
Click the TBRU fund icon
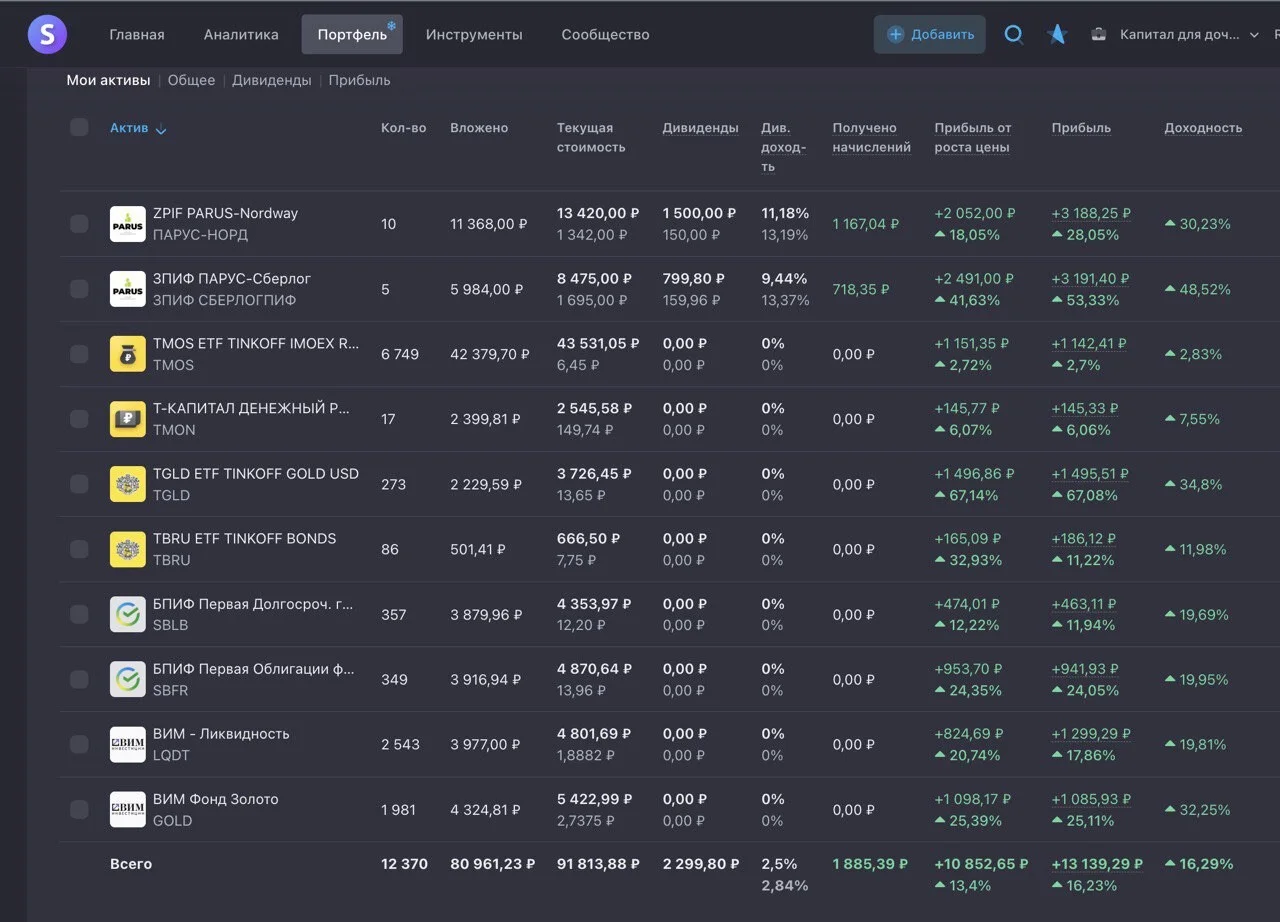[x=128, y=549]
